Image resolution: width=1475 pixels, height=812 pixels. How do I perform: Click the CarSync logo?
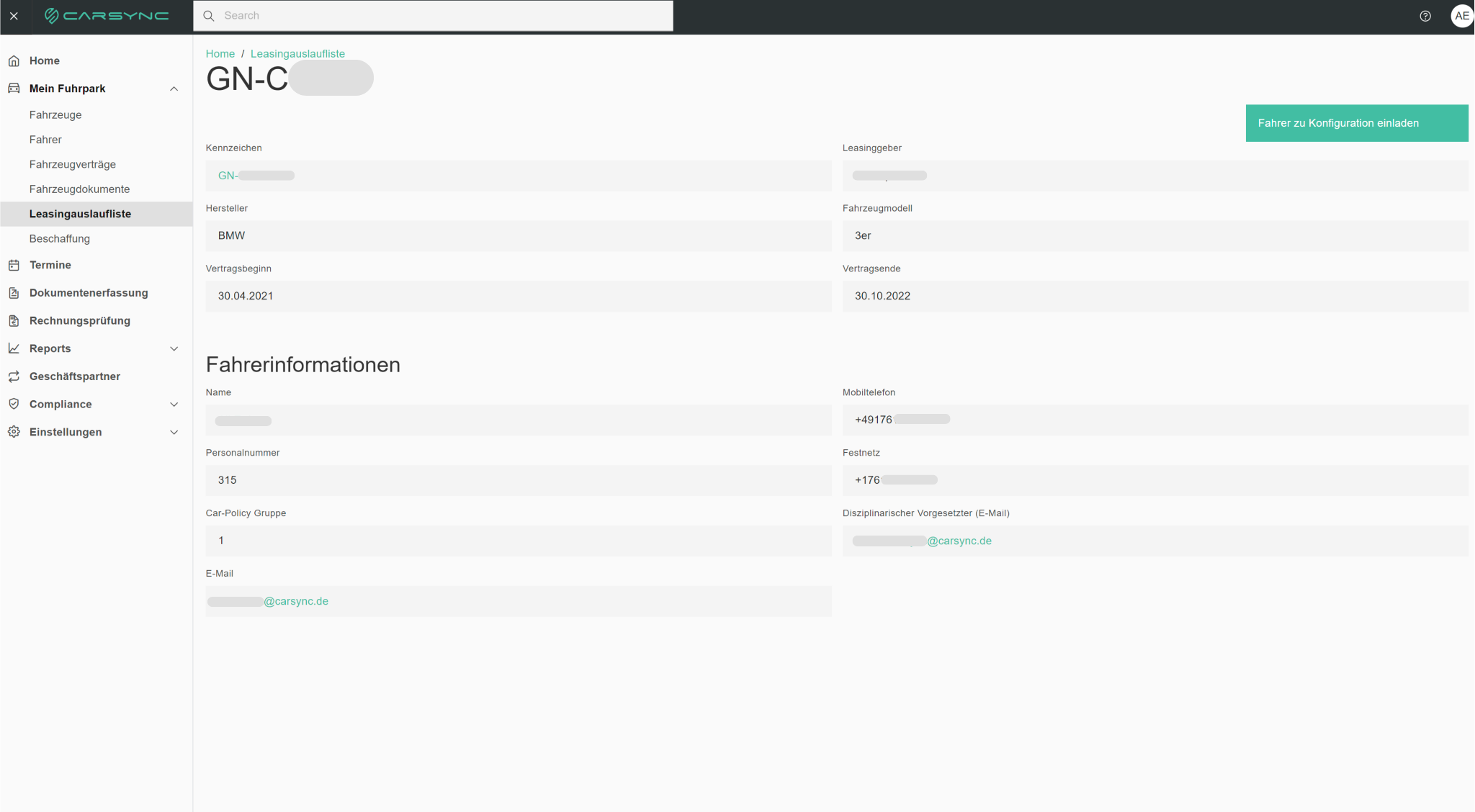click(x=107, y=16)
